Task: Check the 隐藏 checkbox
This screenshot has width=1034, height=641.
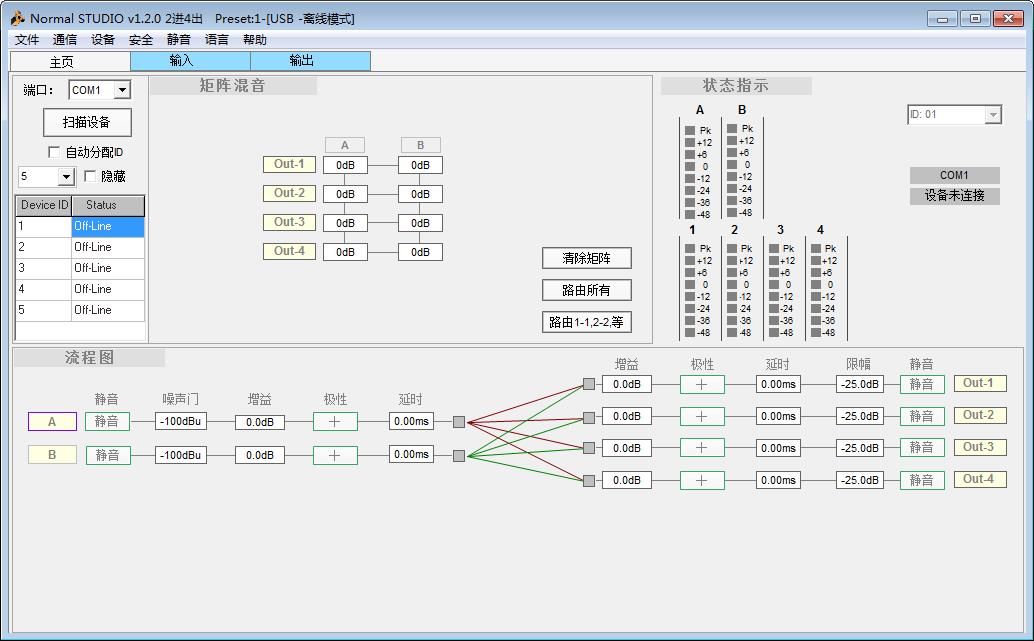Action: (x=90, y=176)
